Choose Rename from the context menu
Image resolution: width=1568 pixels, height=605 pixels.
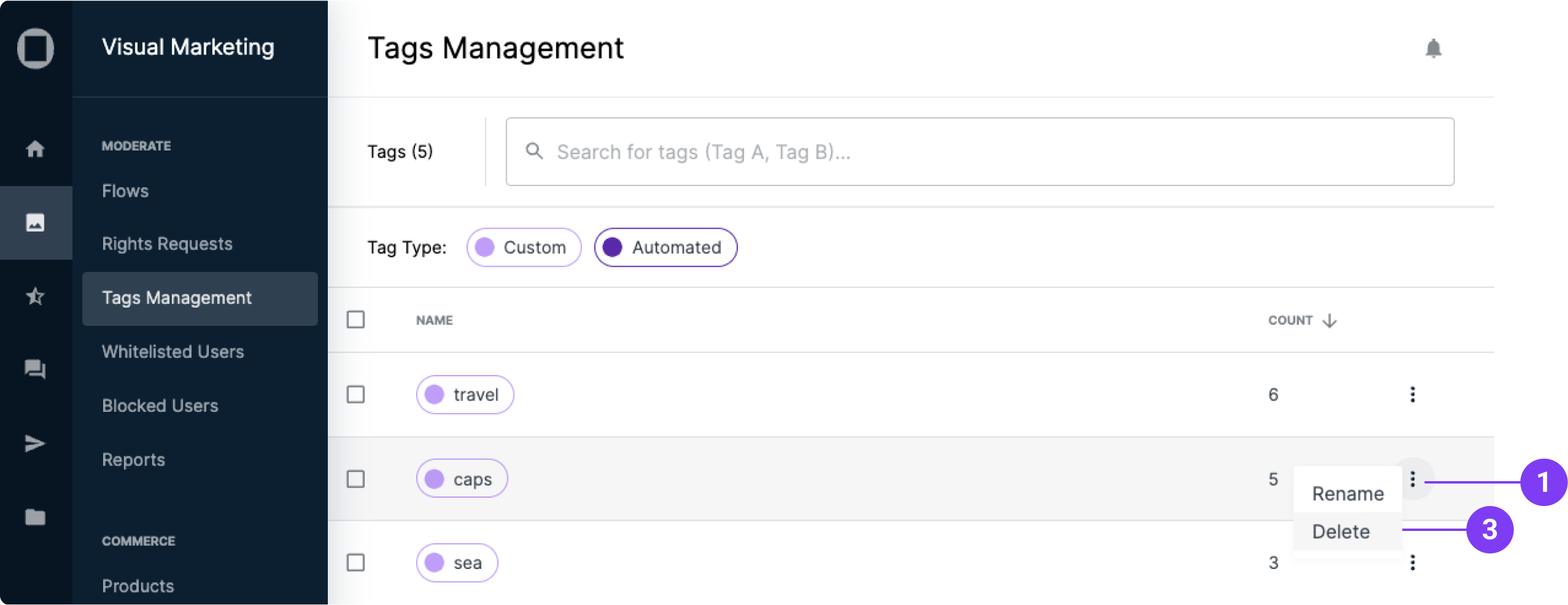click(1347, 494)
